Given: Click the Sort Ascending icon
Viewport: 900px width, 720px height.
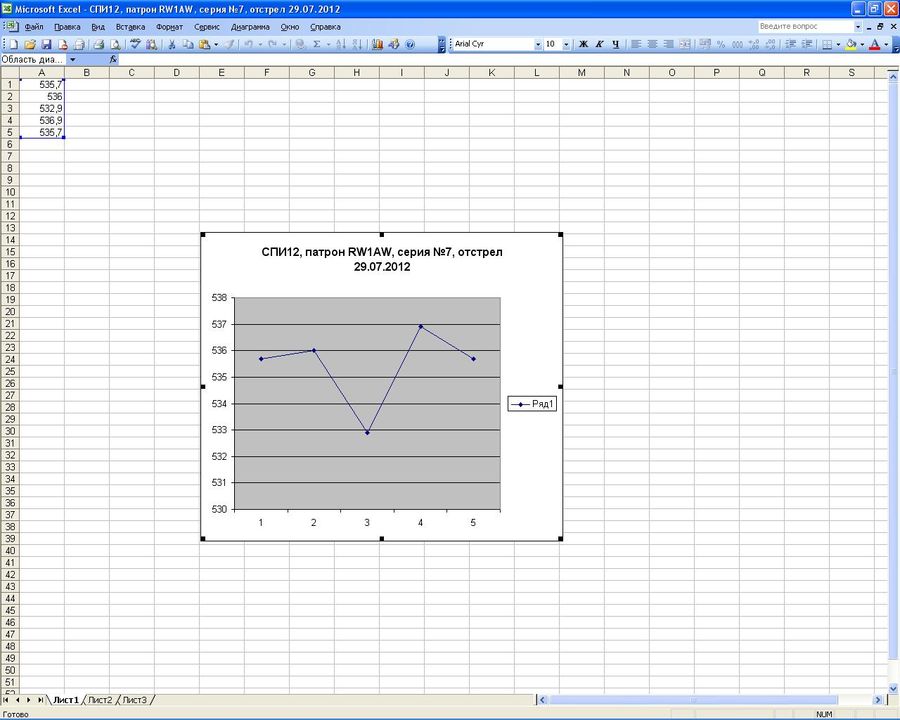Looking at the screenshot, I should [341, 45].
